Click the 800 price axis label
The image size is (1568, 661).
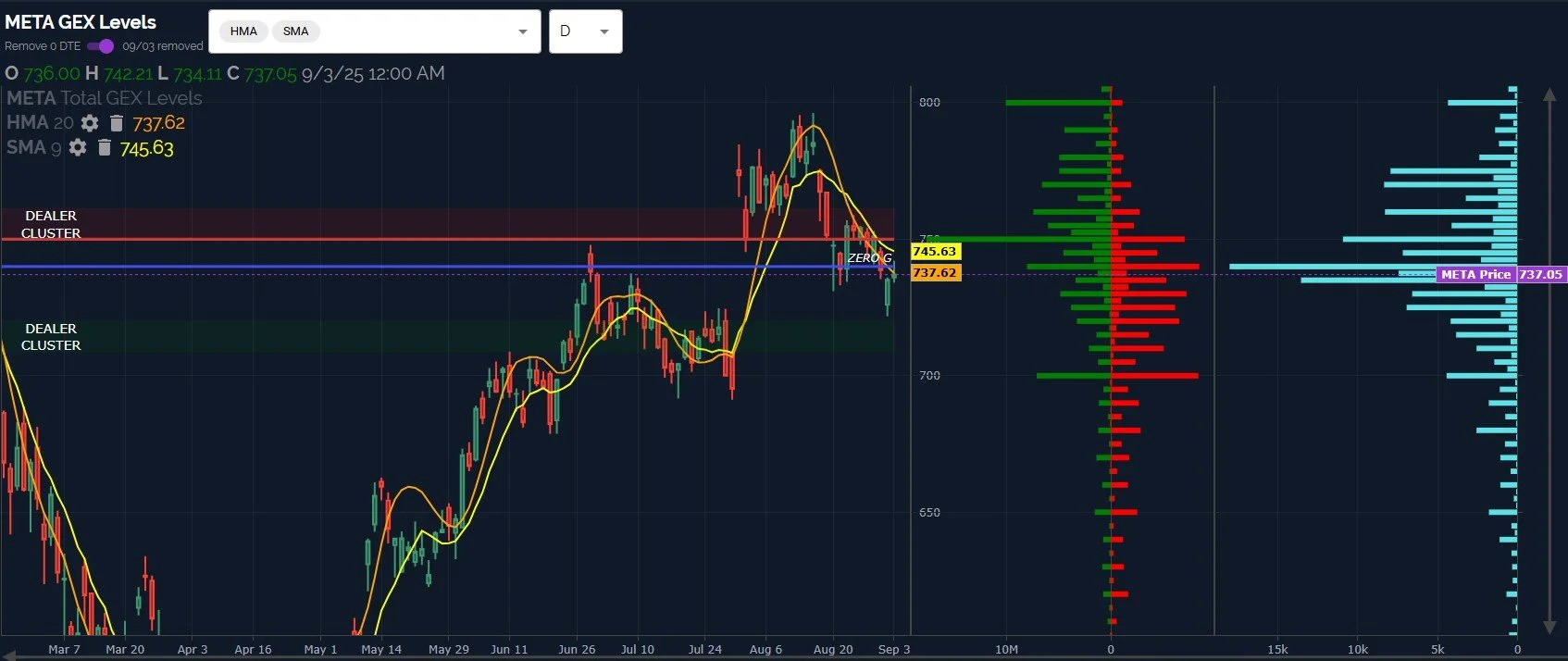click(x=929, y=102)
